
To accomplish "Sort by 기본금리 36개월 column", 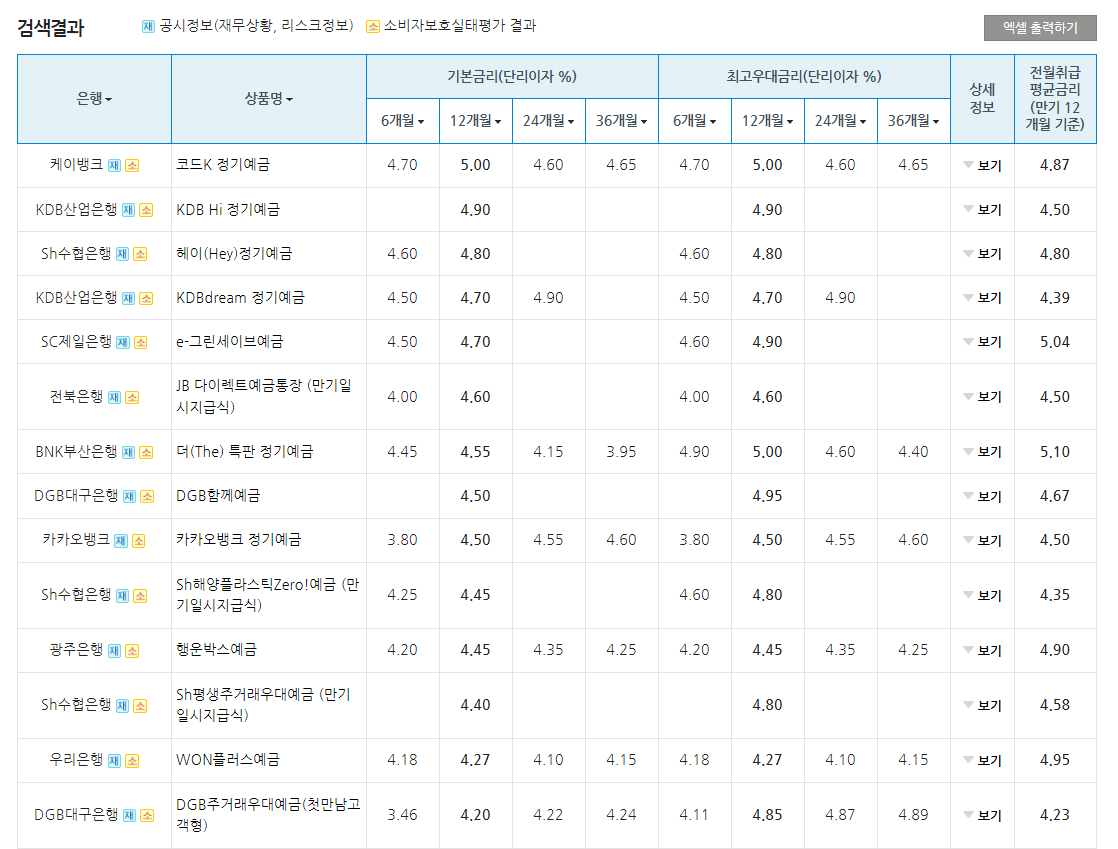I will (621, 121).
